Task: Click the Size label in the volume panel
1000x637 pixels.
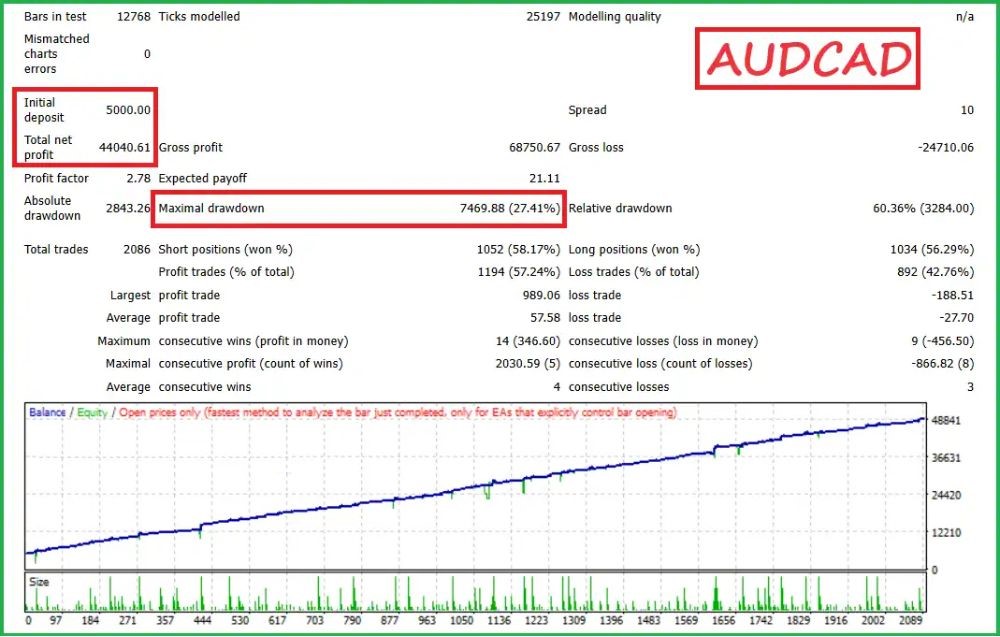Action: click(39, 582)
